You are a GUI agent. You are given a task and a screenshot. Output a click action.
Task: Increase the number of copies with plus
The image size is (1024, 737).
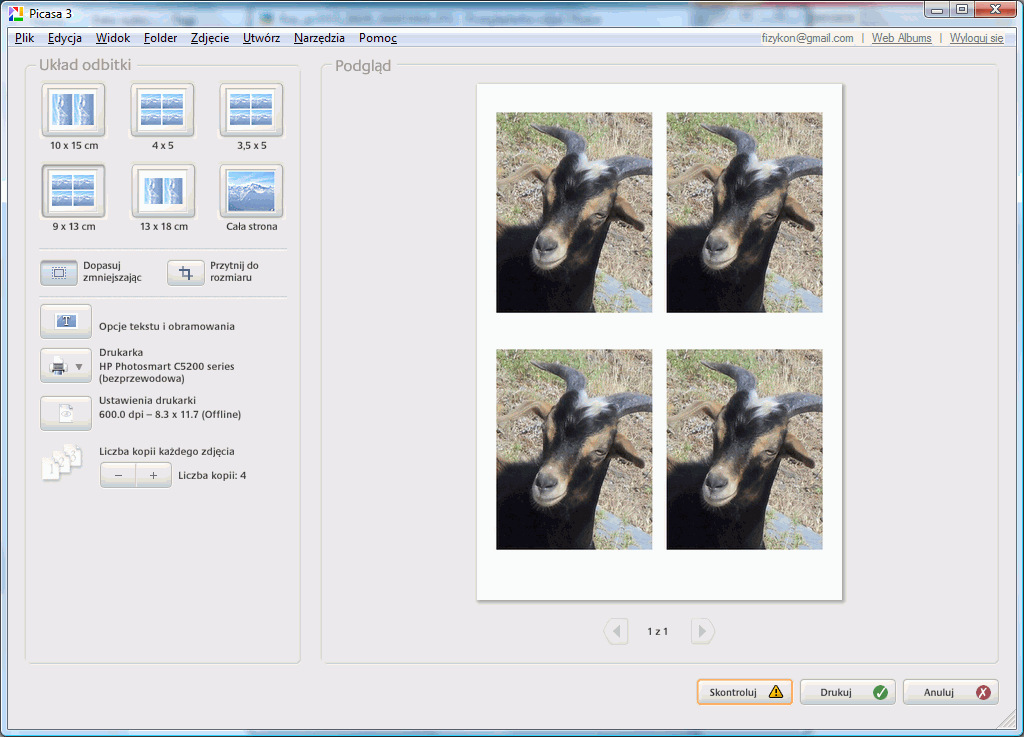pos(154,476)
